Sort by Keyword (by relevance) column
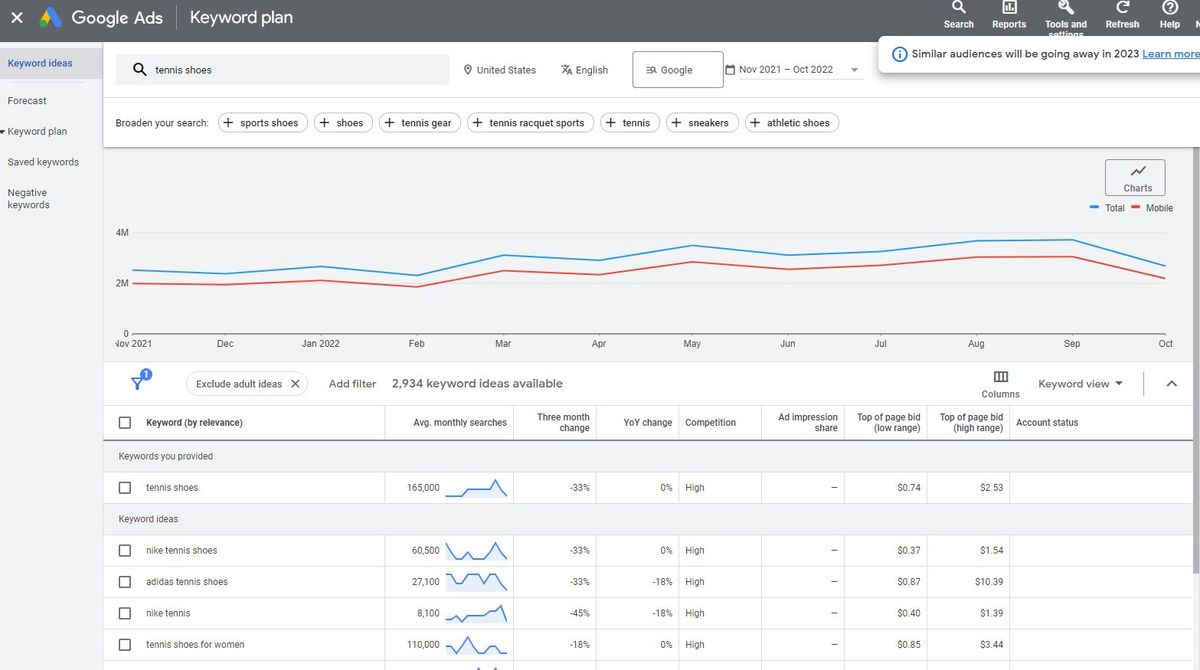The image size is (1200, 670). [194, 423]
